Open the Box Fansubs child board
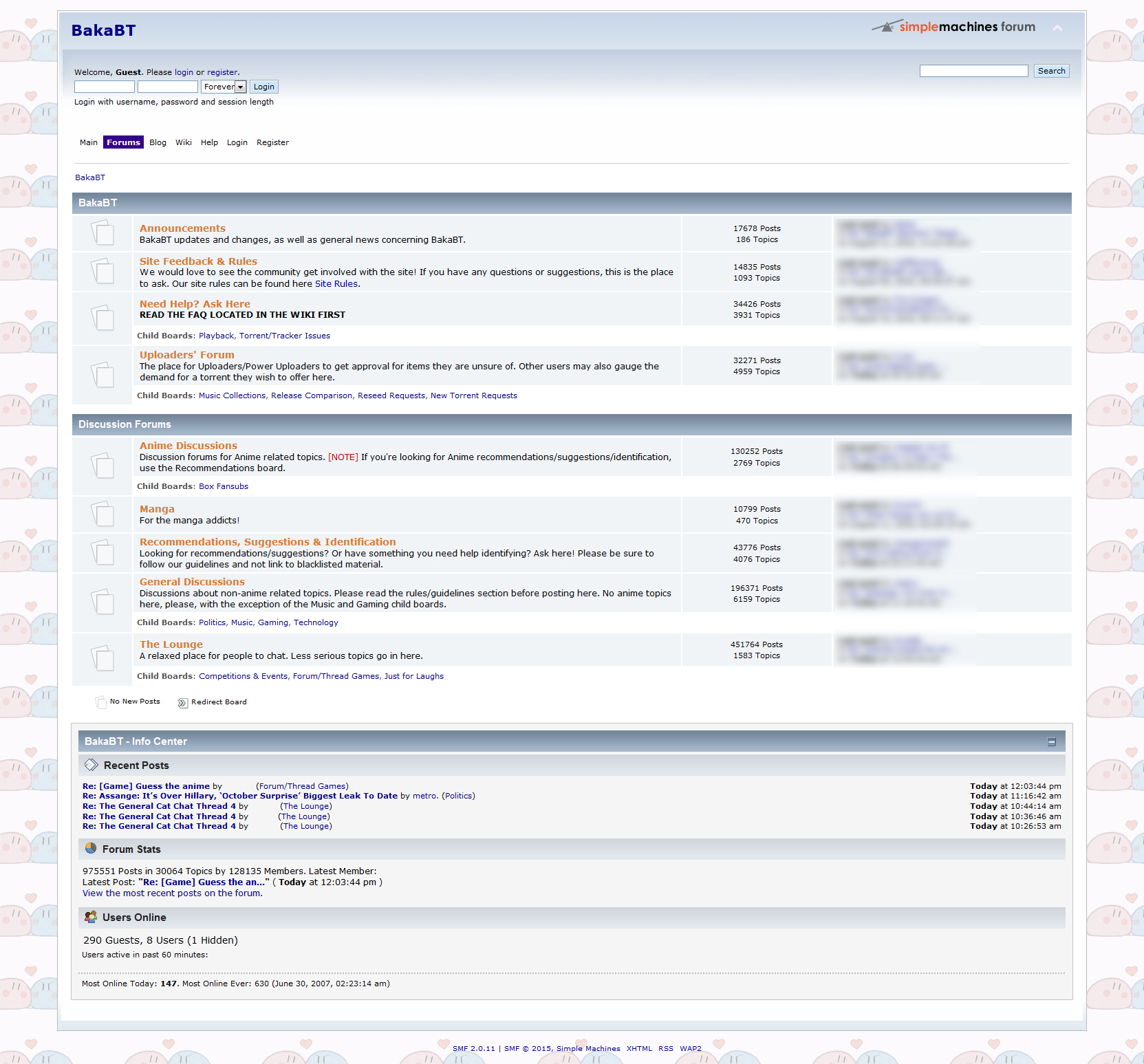 click(x=224, y=486)
